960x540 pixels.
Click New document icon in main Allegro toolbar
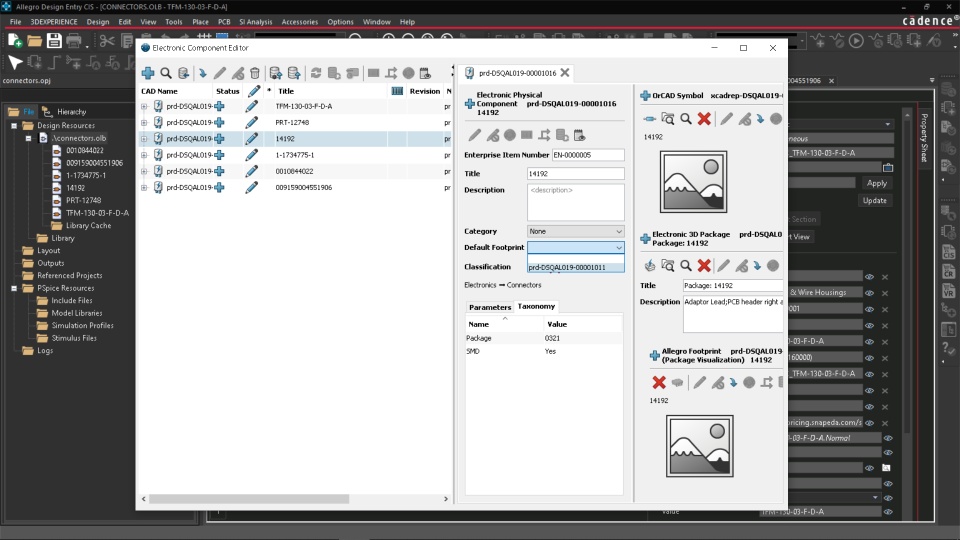click(x=15, y=41)
